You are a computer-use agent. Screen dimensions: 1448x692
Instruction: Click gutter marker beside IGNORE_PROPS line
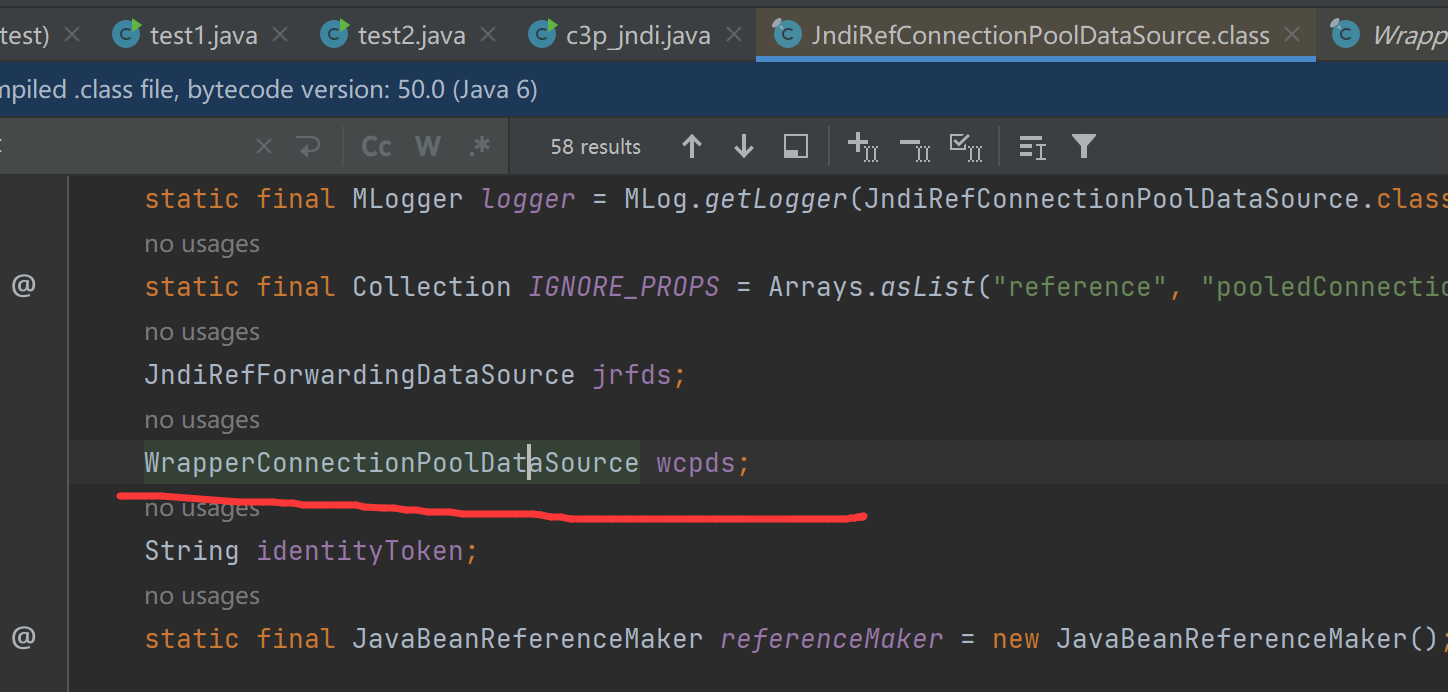click(x=23, y=287)
